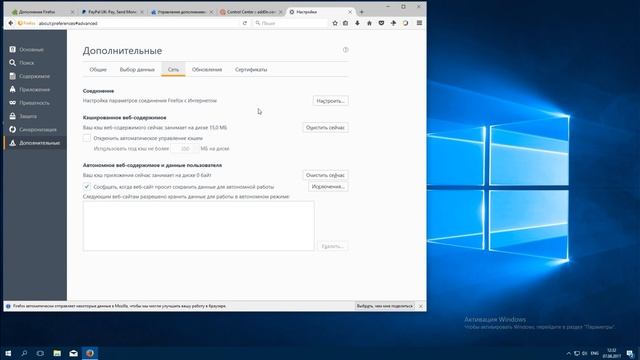Image resolution: width=640 pixels, height=360 pixels.
Task: Close the Дополнения Firefox tab
Action: (72, 12)
